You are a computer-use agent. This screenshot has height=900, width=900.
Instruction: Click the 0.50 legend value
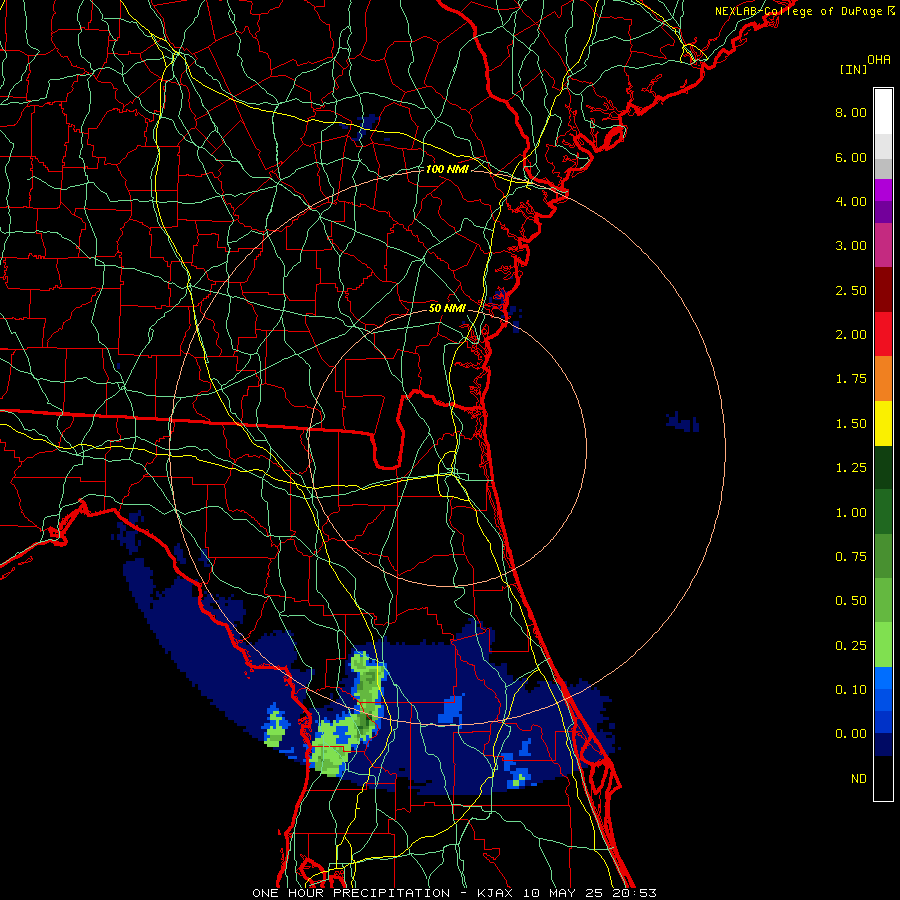851,601
